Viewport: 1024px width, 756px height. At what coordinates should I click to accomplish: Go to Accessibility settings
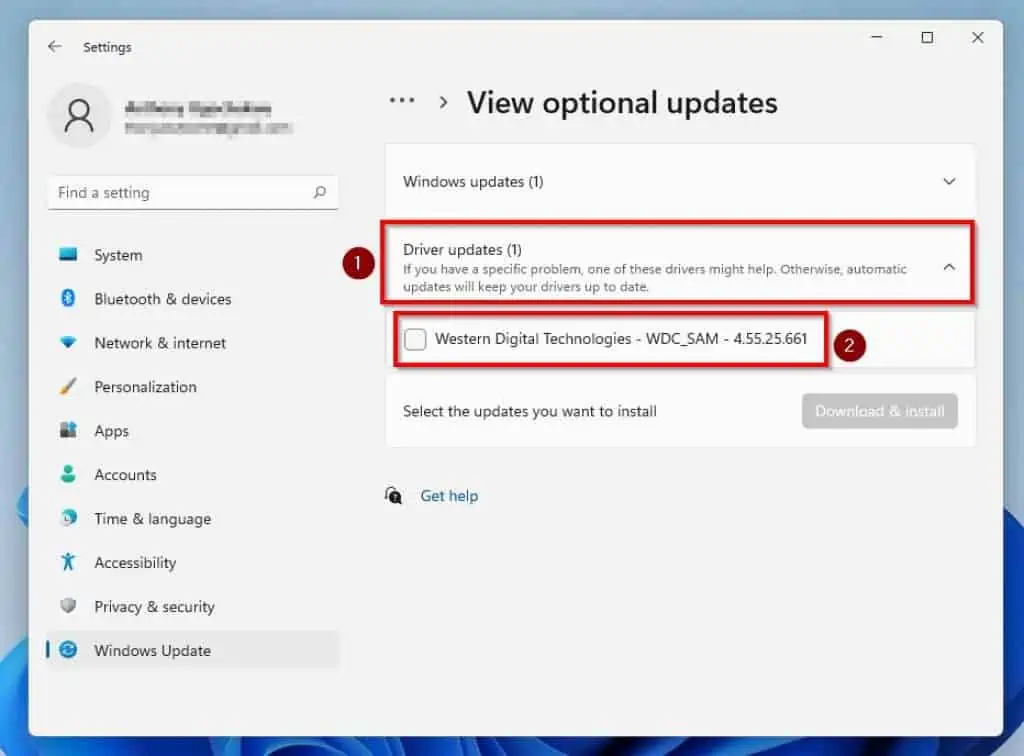(x=193, y=562)
